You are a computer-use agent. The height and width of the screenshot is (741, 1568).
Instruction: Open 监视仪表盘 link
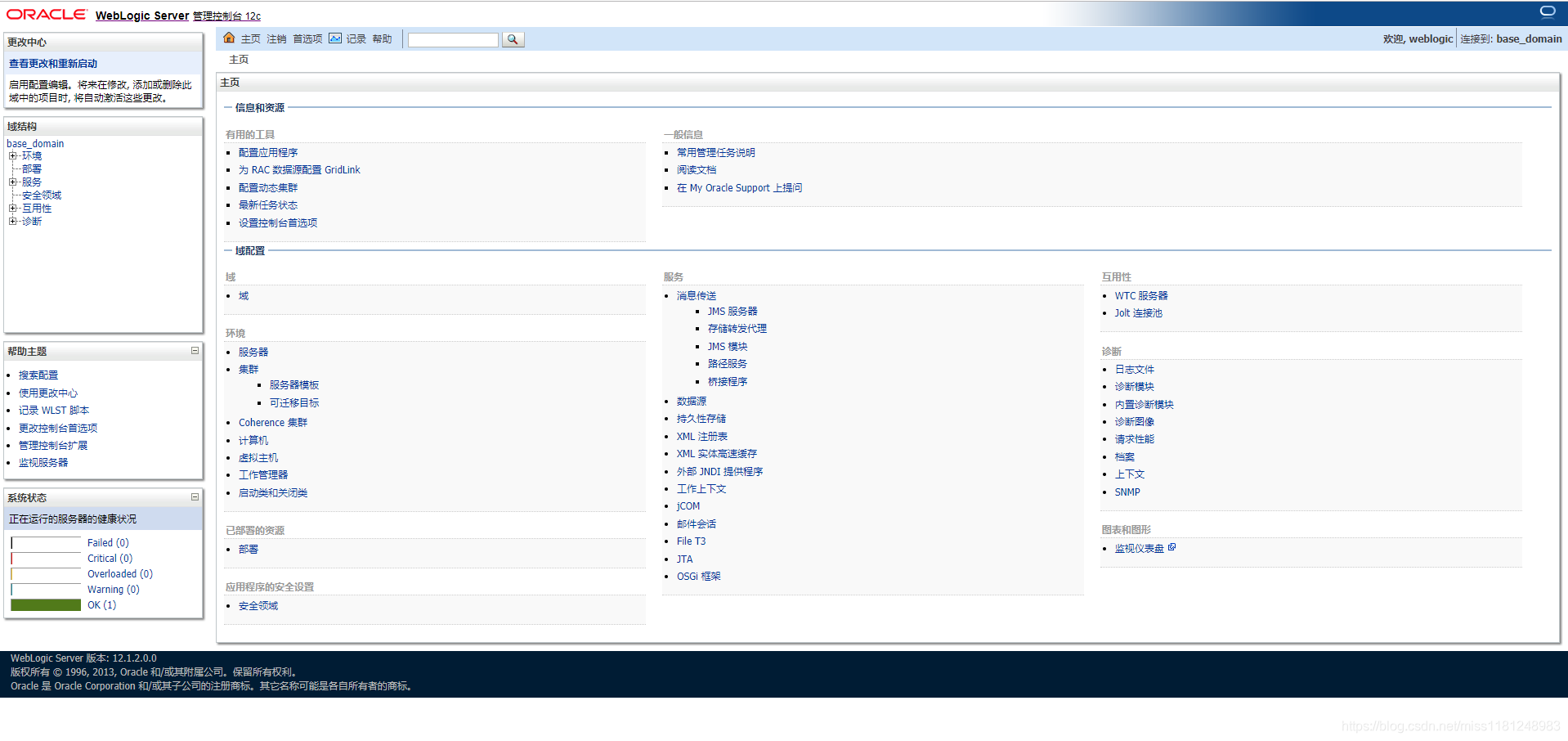pyautogui.click(x=1140, y=549)
